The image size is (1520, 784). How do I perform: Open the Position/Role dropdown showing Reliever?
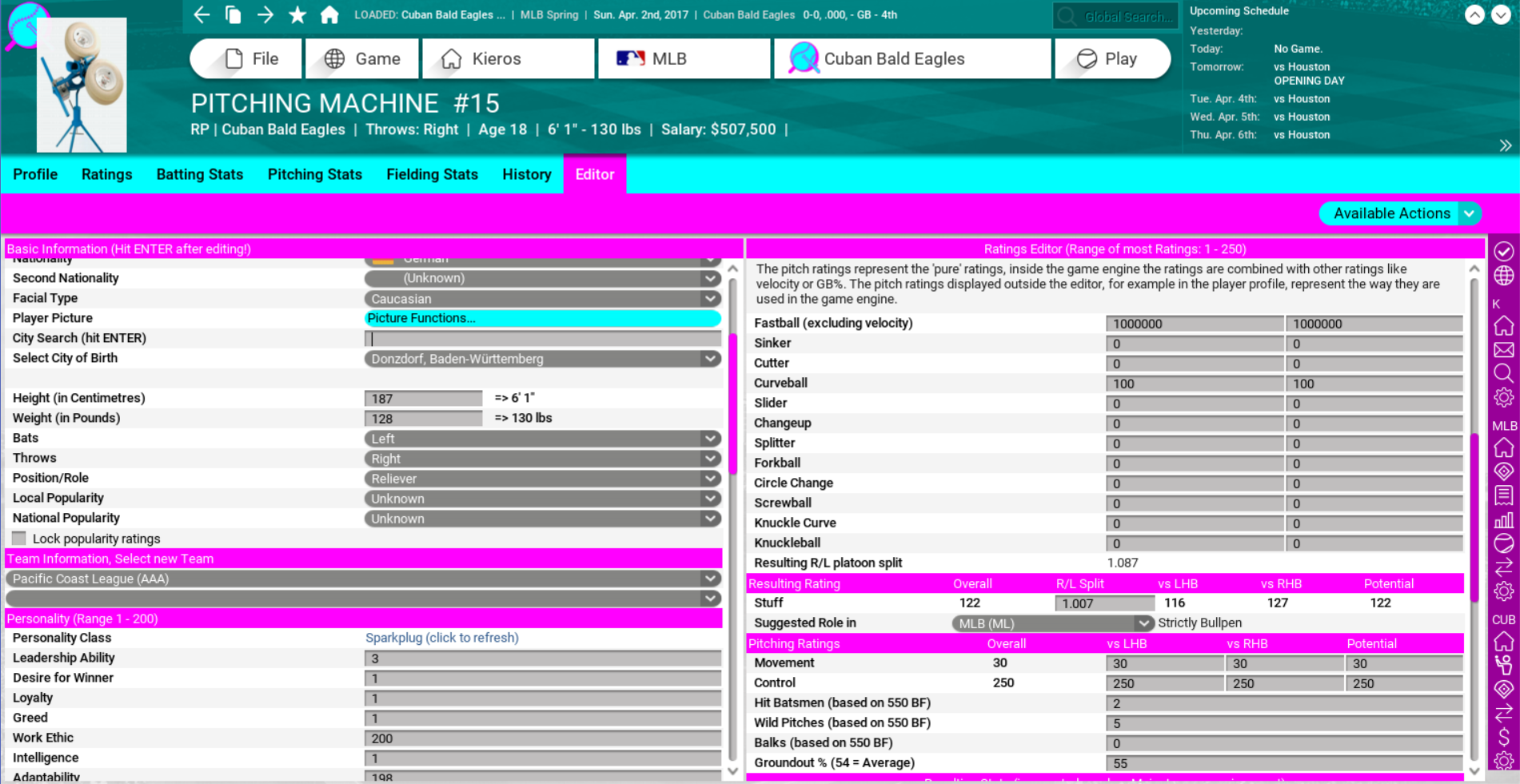pyautogui.click(x=543, y=479)
